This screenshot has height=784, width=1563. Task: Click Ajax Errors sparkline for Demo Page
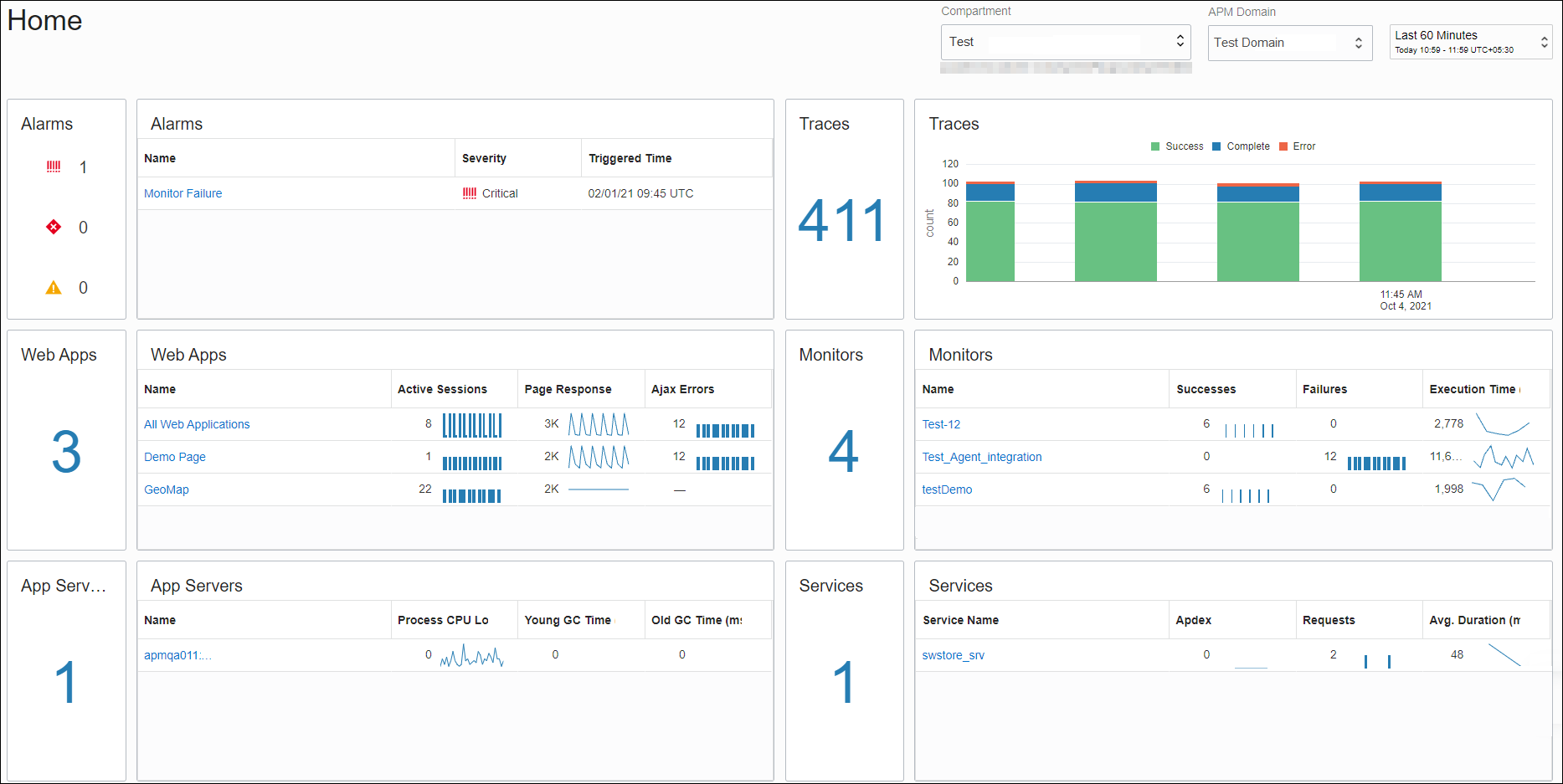[x=725, y=461]
